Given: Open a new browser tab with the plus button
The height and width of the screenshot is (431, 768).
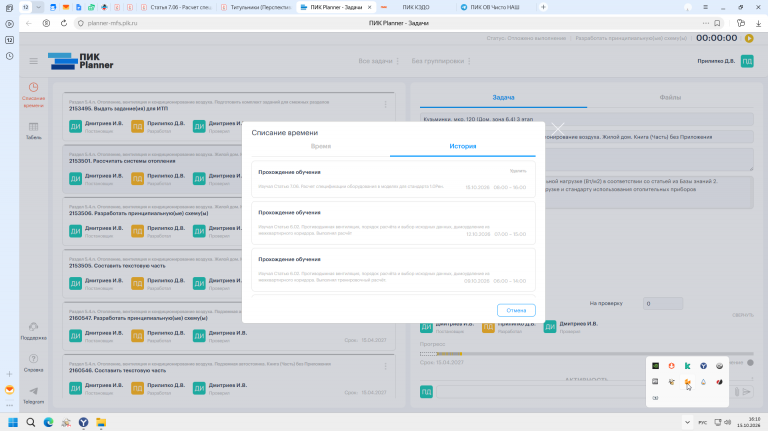Looking at the screenshot, I should [543, 7].
